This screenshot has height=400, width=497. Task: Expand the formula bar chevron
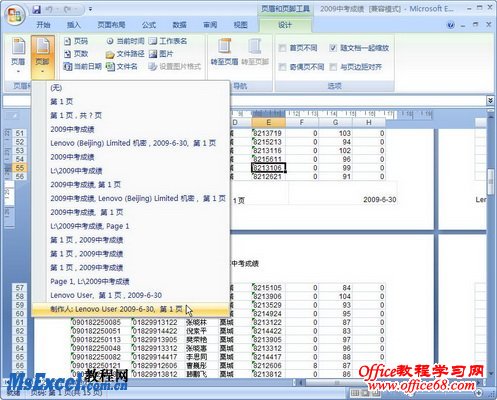point(490,100)
